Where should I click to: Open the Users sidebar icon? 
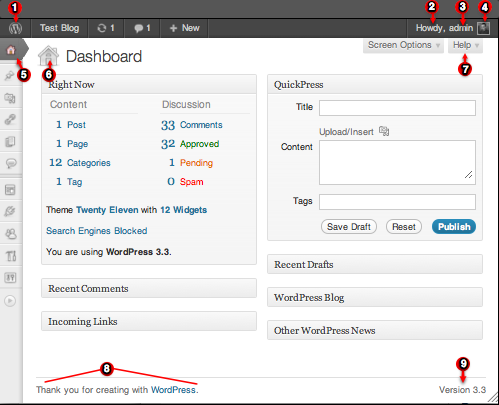11,234
